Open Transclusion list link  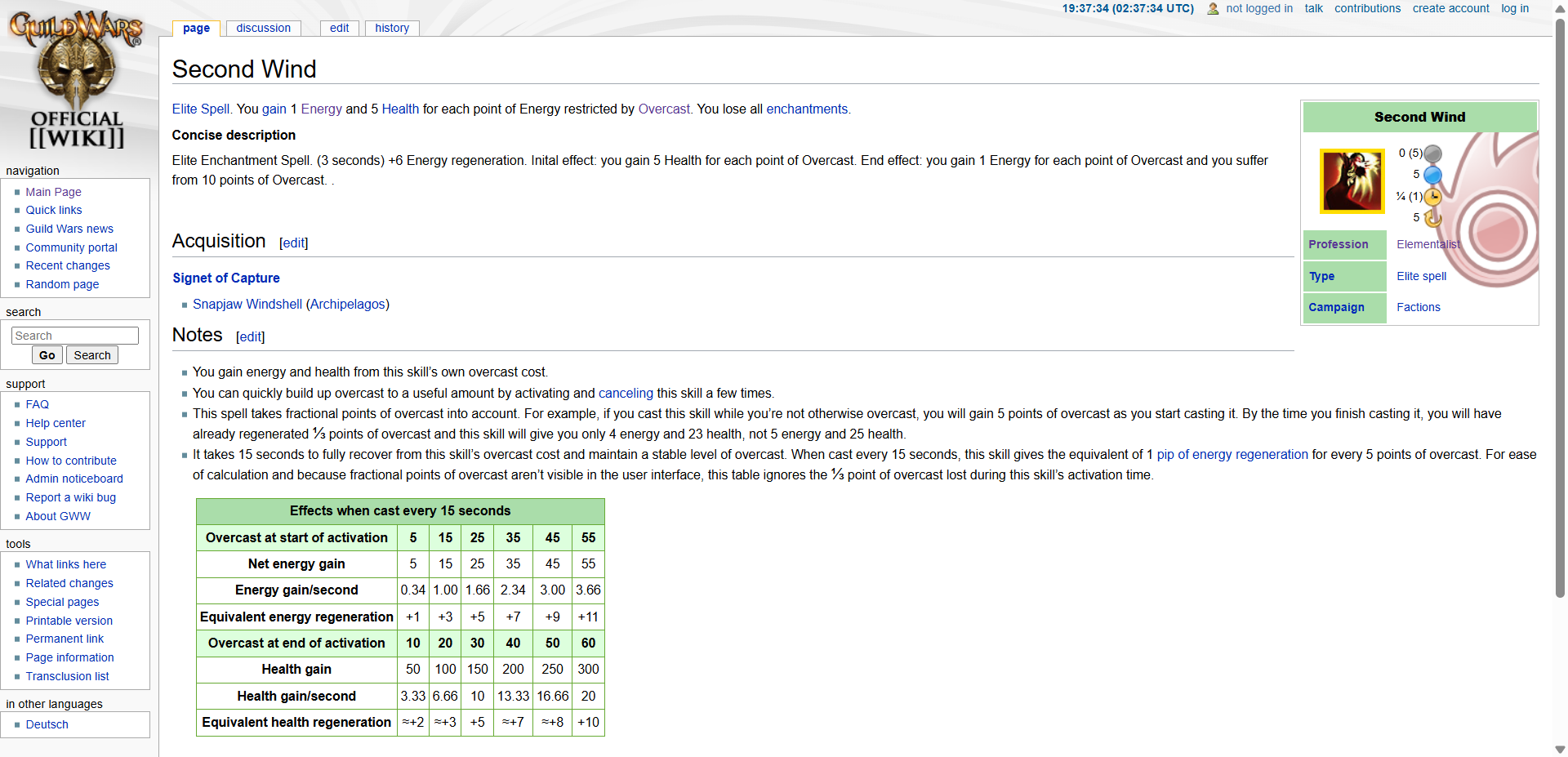[x=67, y=676]
